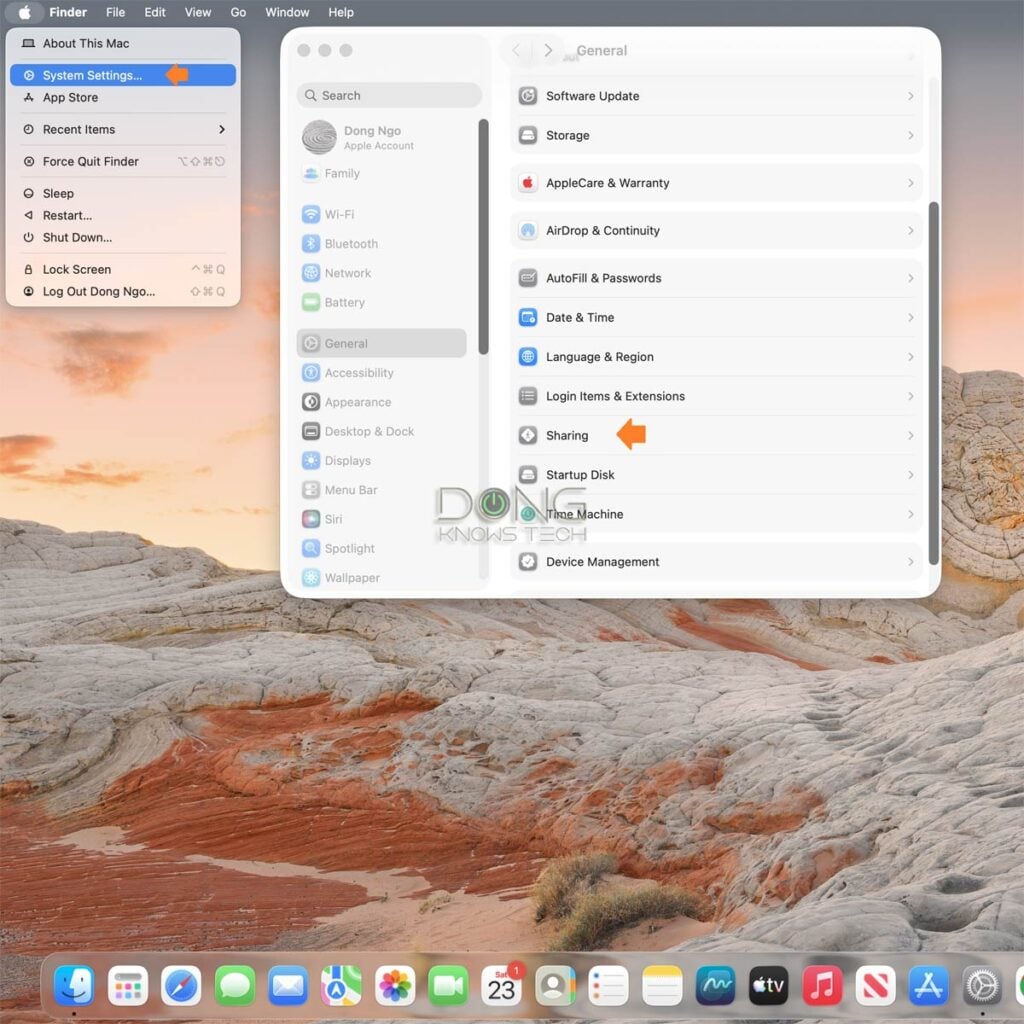The image size is (1024, 1024).
Task: Open Startup Disk row chevron
Action: [x=910, y=475]
